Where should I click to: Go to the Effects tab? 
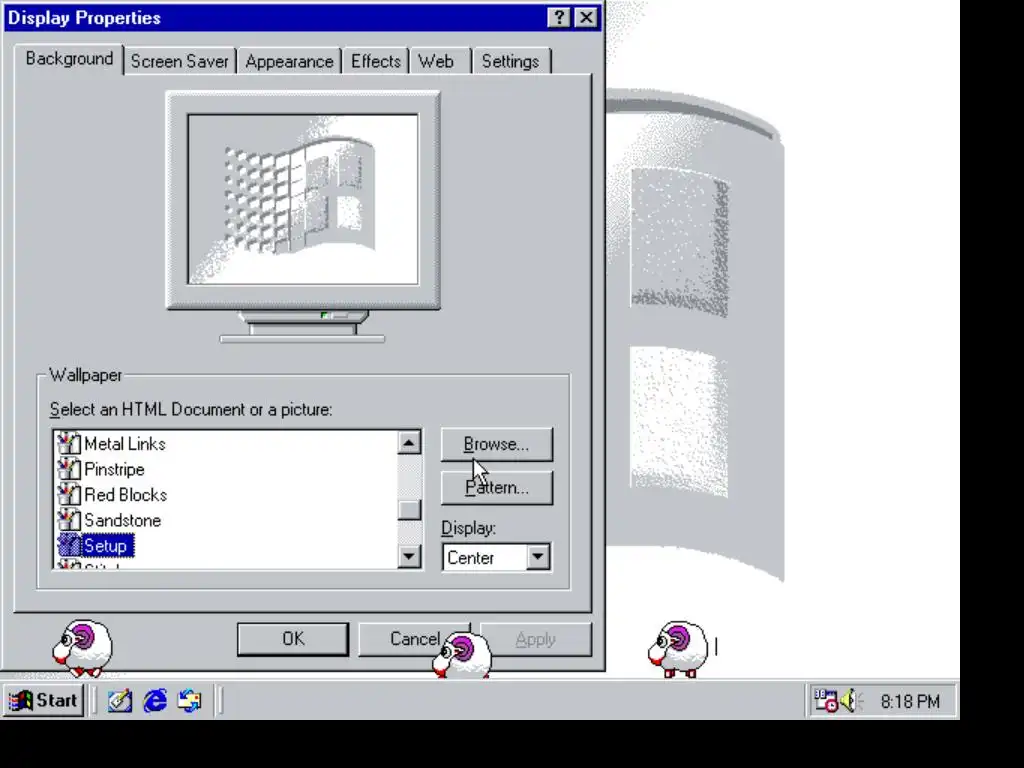376,61
